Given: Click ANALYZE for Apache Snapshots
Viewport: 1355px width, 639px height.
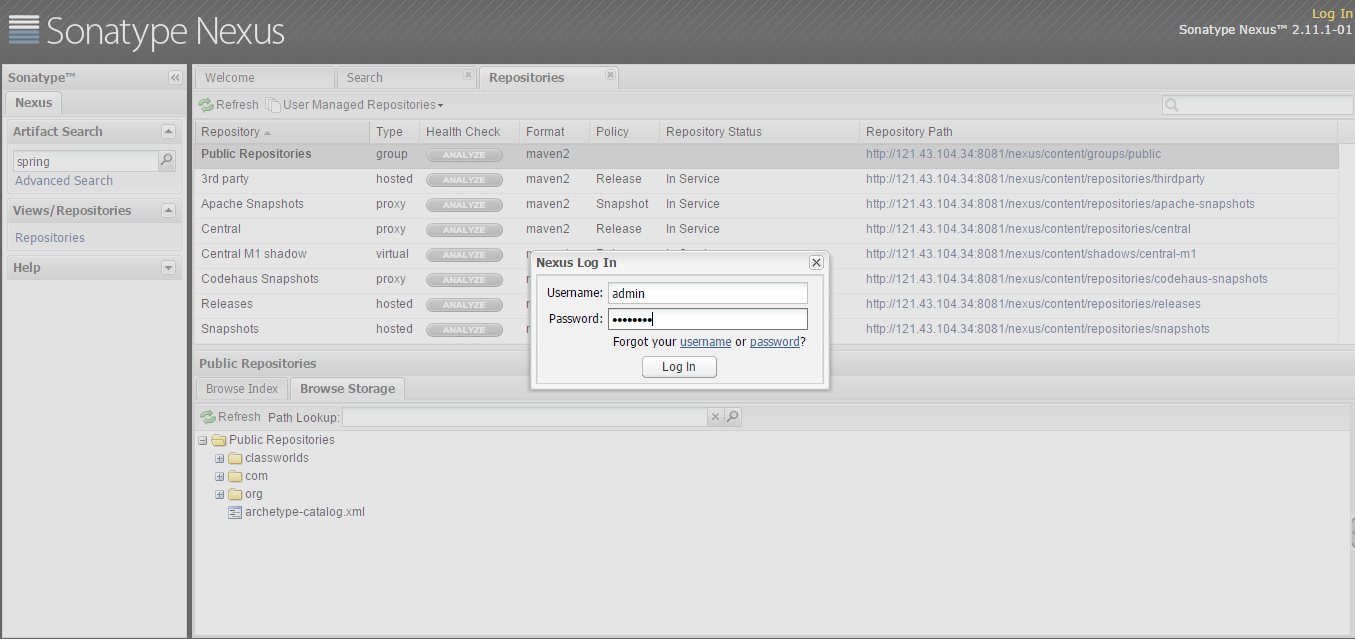Looking at the screenshot, I should 464,205.
